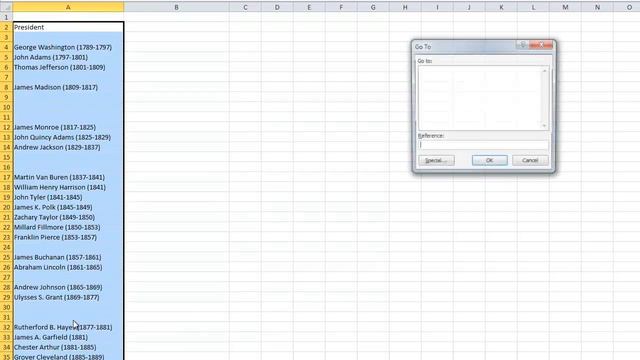Click cell Chester Arthur (1881-1885)
Viewport: 640px width, 360px height.
[68, 347]
